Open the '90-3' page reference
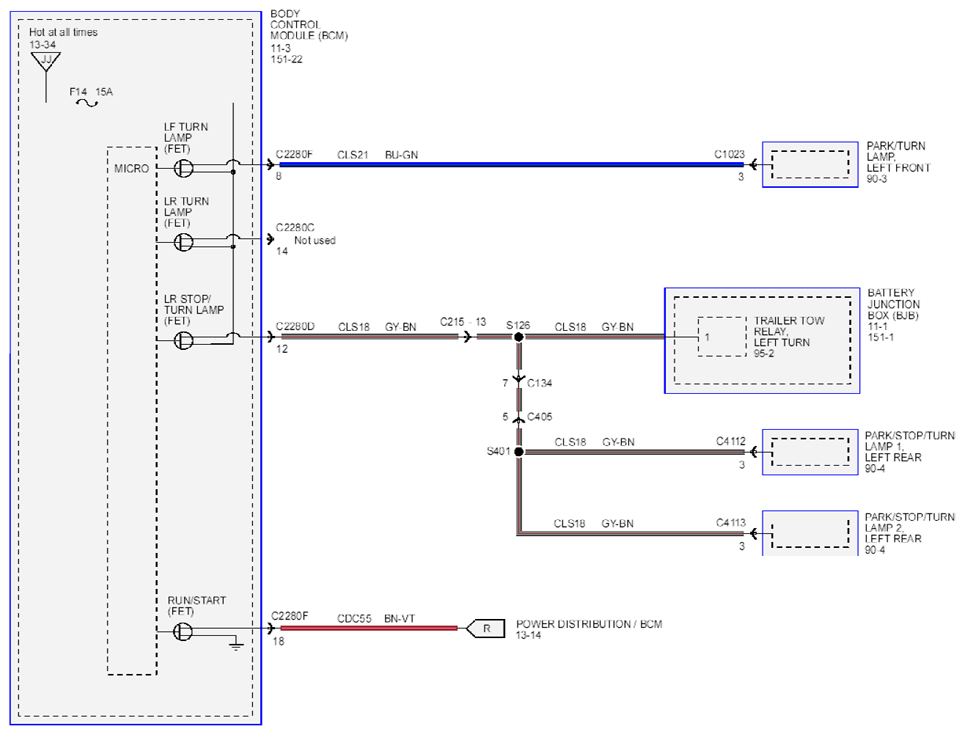 pos(876,179)
